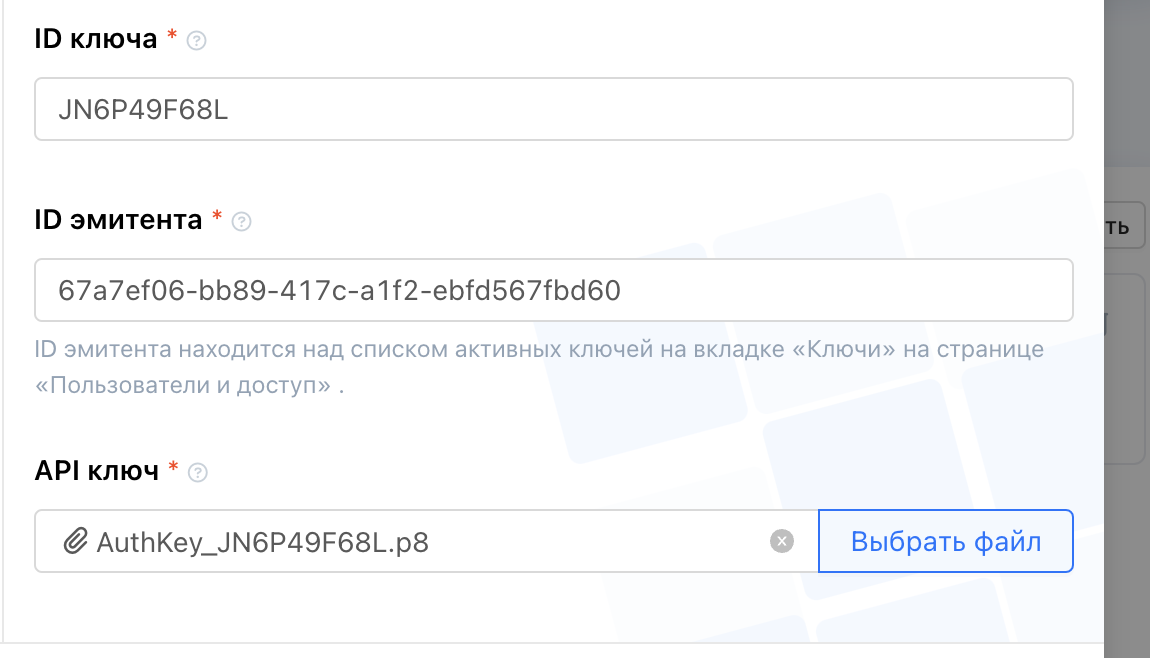The height and width of the screenshot is (658, 1150).
Task: Click the ID эмитента label text
Action: (118, 219)
